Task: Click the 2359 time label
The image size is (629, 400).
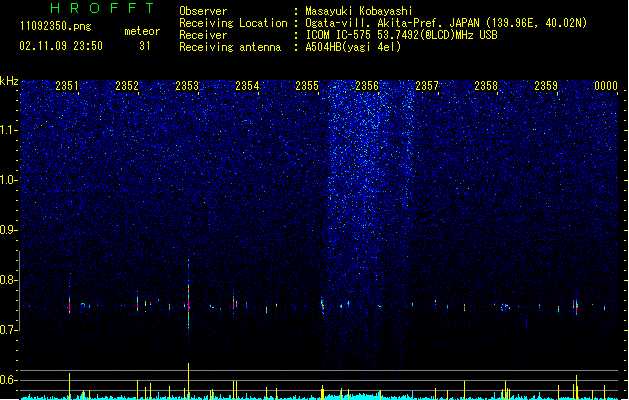Action: point(546,85)
